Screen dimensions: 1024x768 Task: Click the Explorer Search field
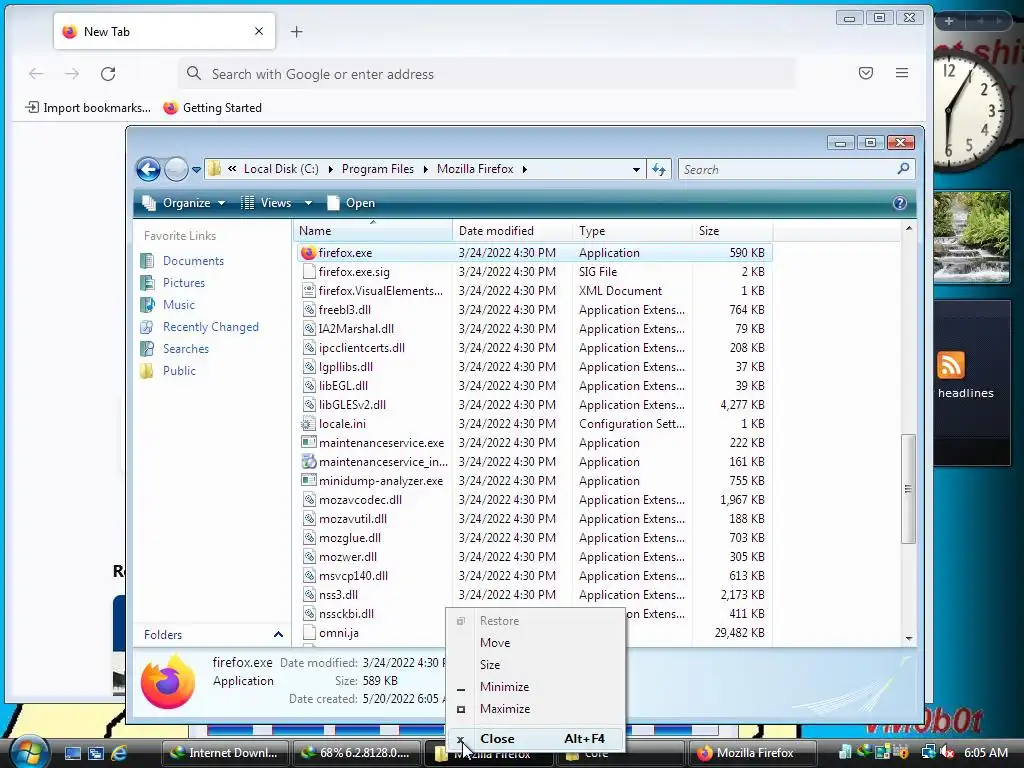point(797,170)
